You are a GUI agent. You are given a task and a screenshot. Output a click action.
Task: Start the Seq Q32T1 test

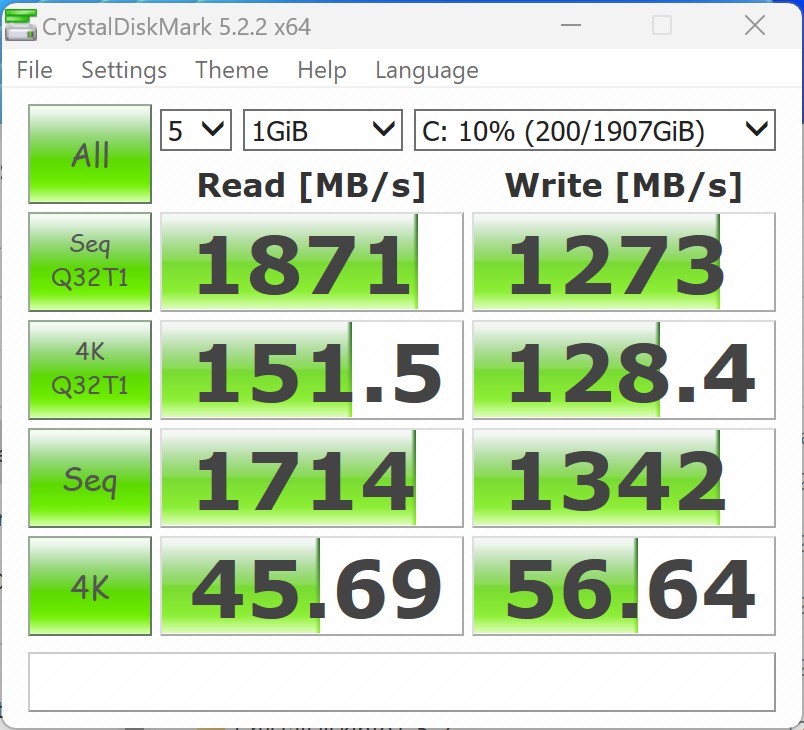tap(90, 262)
